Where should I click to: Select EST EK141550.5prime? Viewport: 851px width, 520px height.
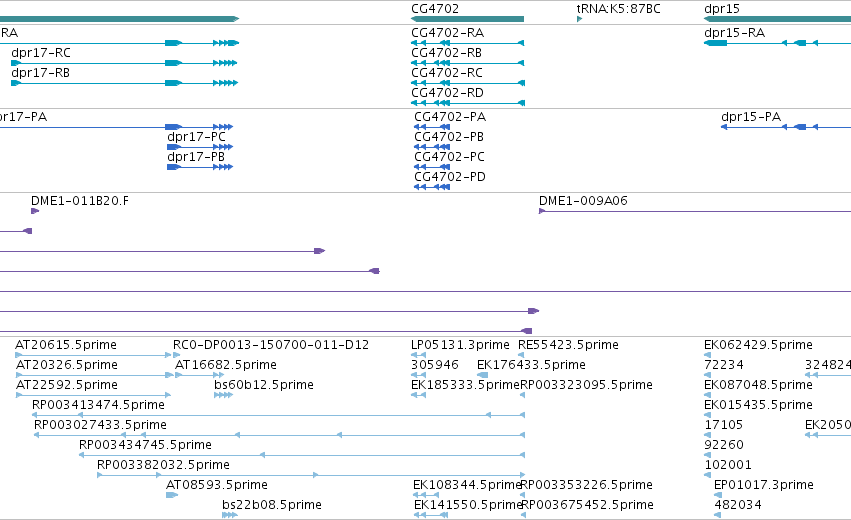(x=468, y=505)
